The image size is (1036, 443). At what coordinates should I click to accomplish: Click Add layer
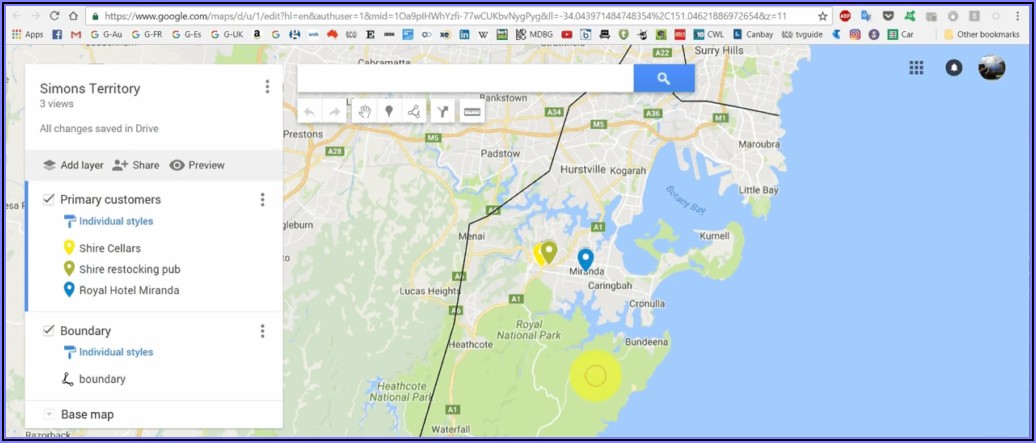[x=72, y=165]
